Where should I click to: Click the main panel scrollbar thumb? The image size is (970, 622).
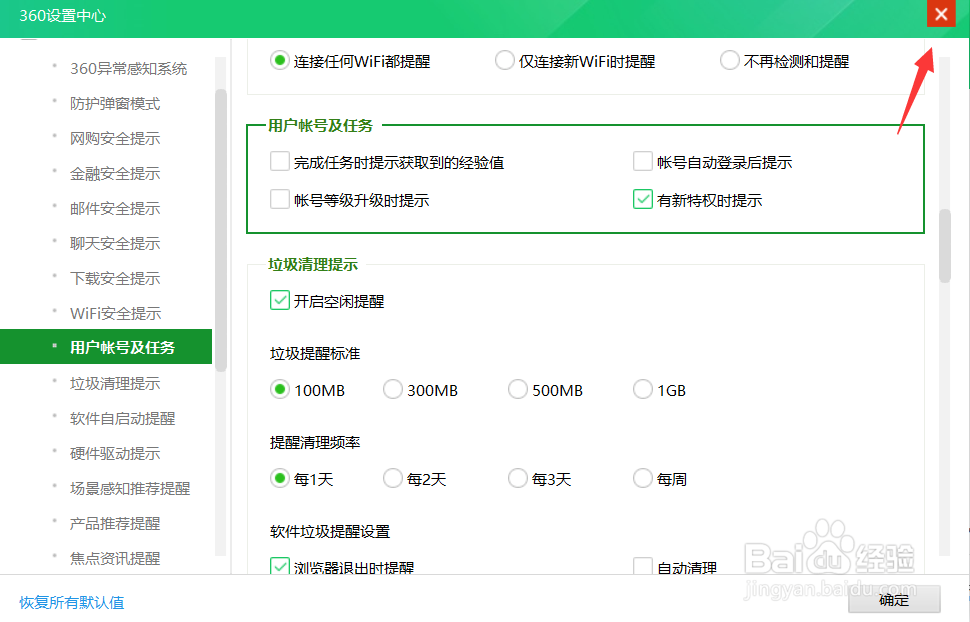click(944, 246)
